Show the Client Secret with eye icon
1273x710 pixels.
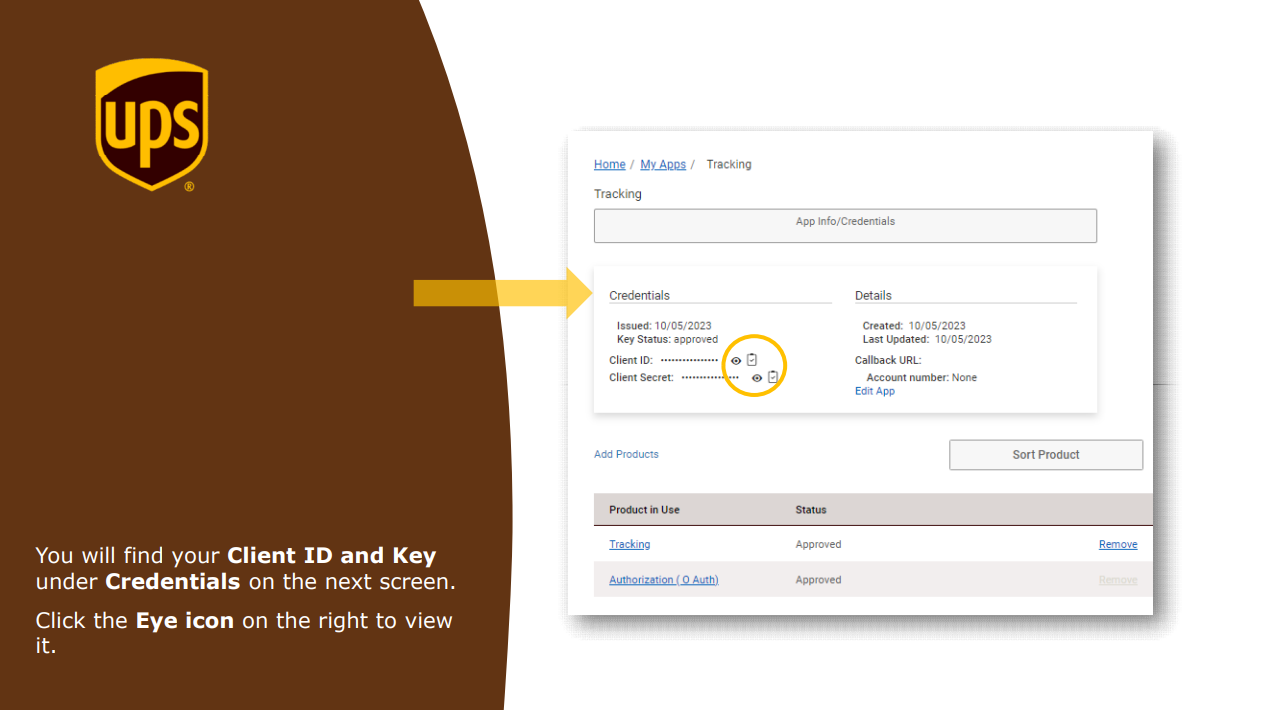(757, 378)
